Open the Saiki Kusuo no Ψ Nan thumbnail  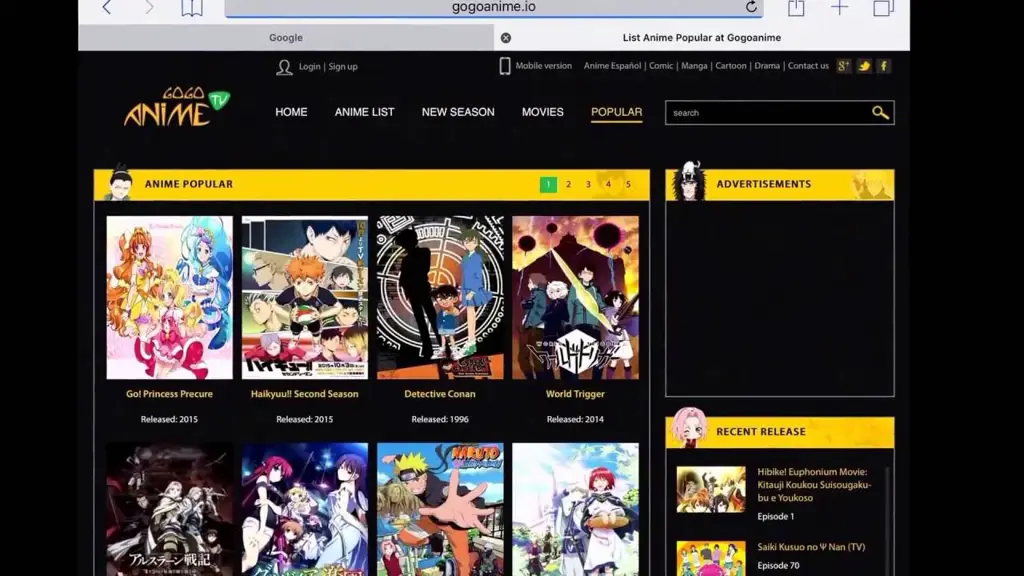coord(711,558)
